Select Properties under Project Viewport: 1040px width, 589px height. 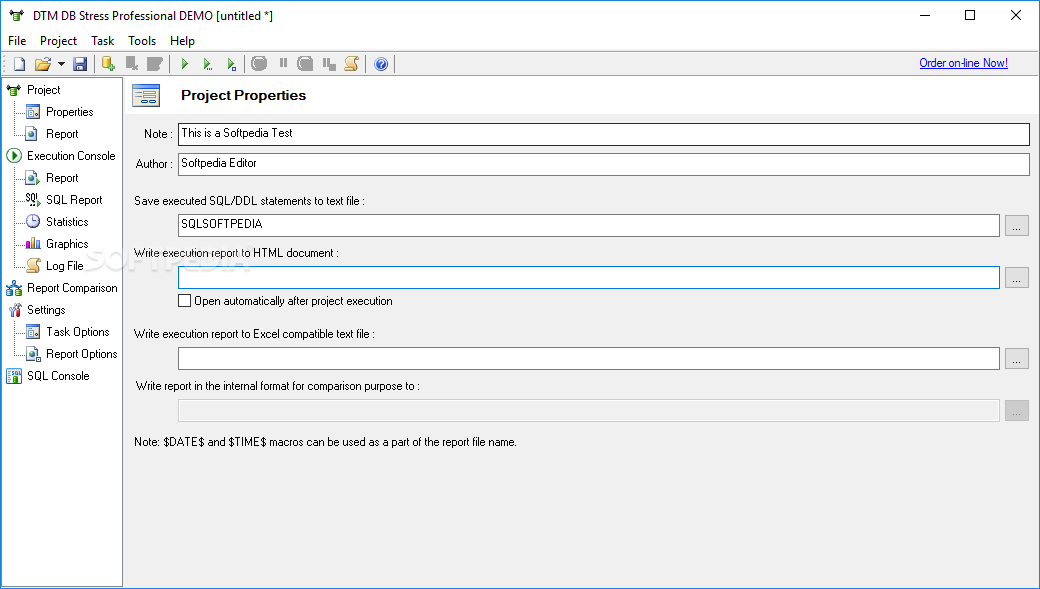(x=70, y=111)
